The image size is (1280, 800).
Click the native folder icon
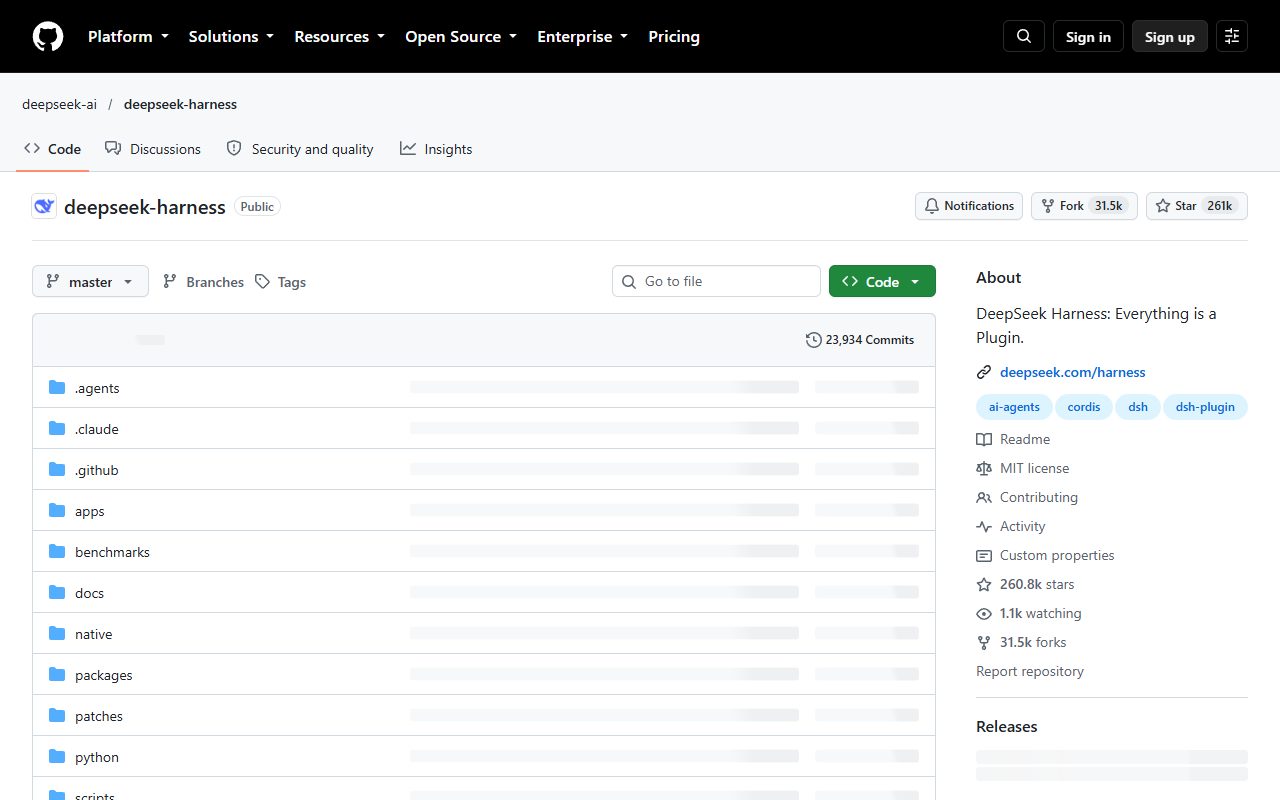tap(57, 634)
